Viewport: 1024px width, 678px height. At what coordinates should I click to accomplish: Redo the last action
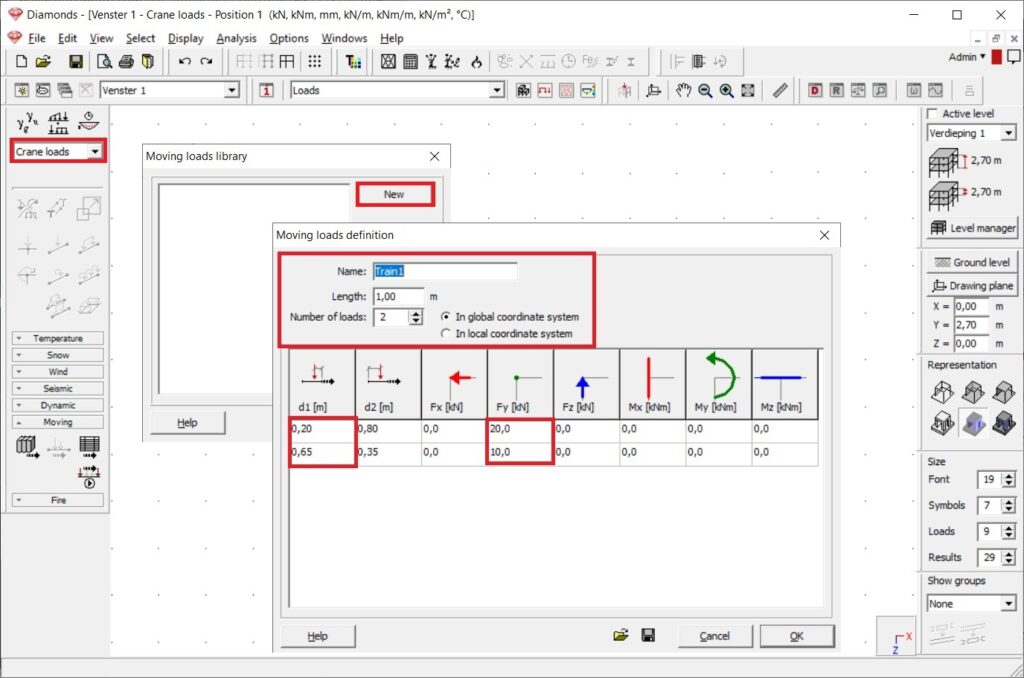206,61
